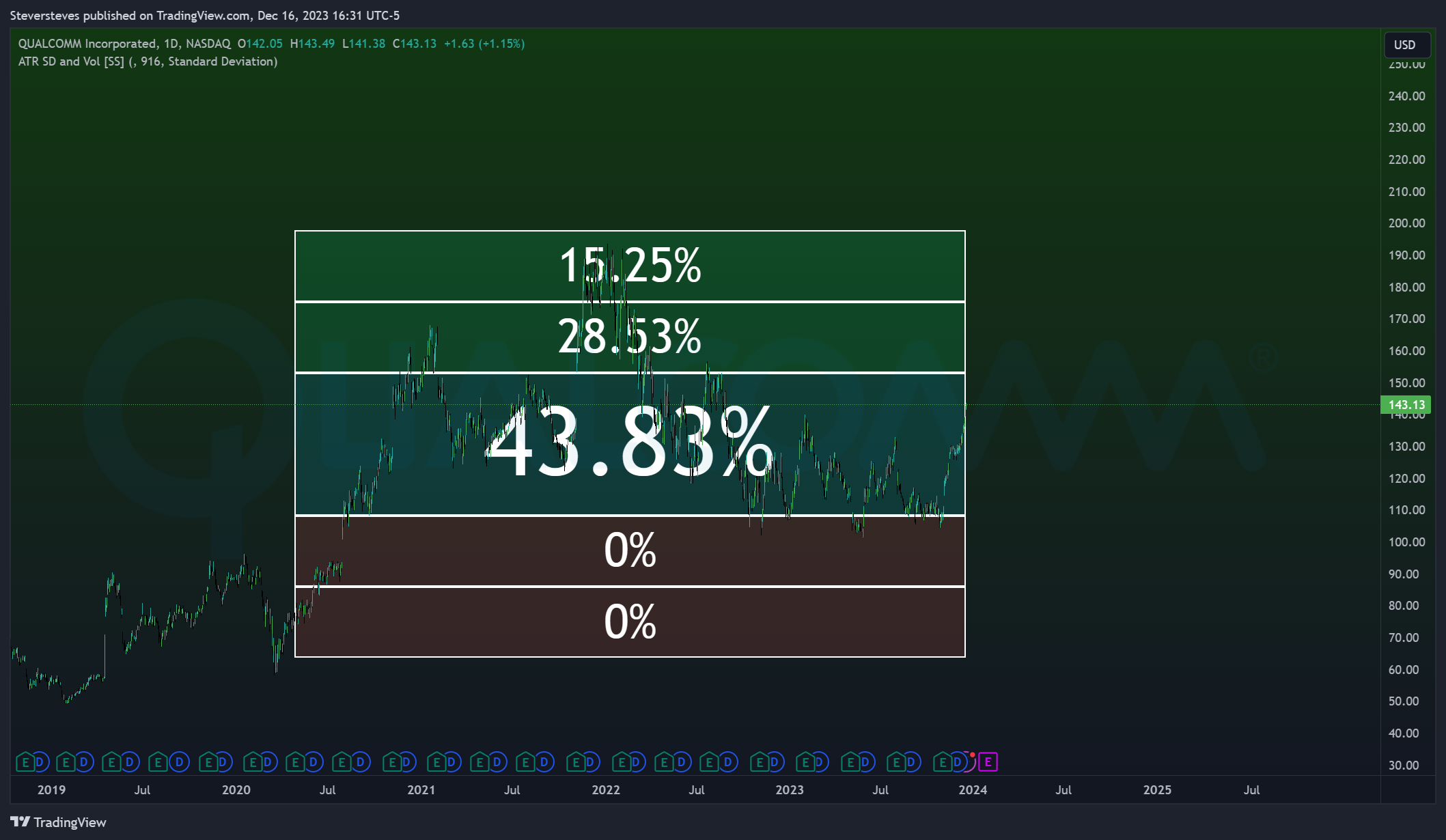Click the magenta upcoming earnings E marker
Screen dimensions: 1446x840
coord(988,761)
